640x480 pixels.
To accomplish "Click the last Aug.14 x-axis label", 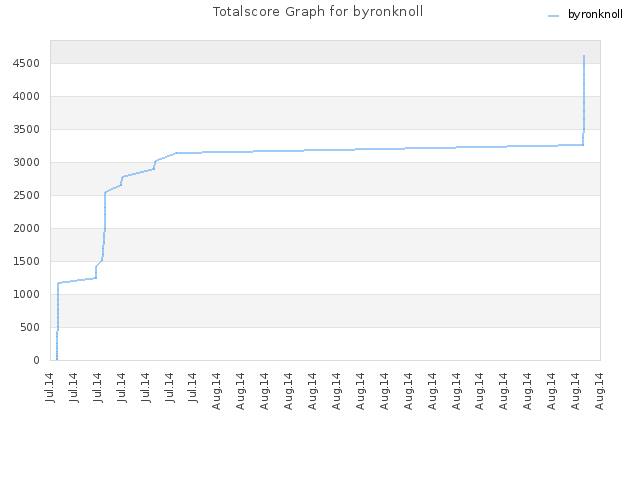I will coord(600,391).
